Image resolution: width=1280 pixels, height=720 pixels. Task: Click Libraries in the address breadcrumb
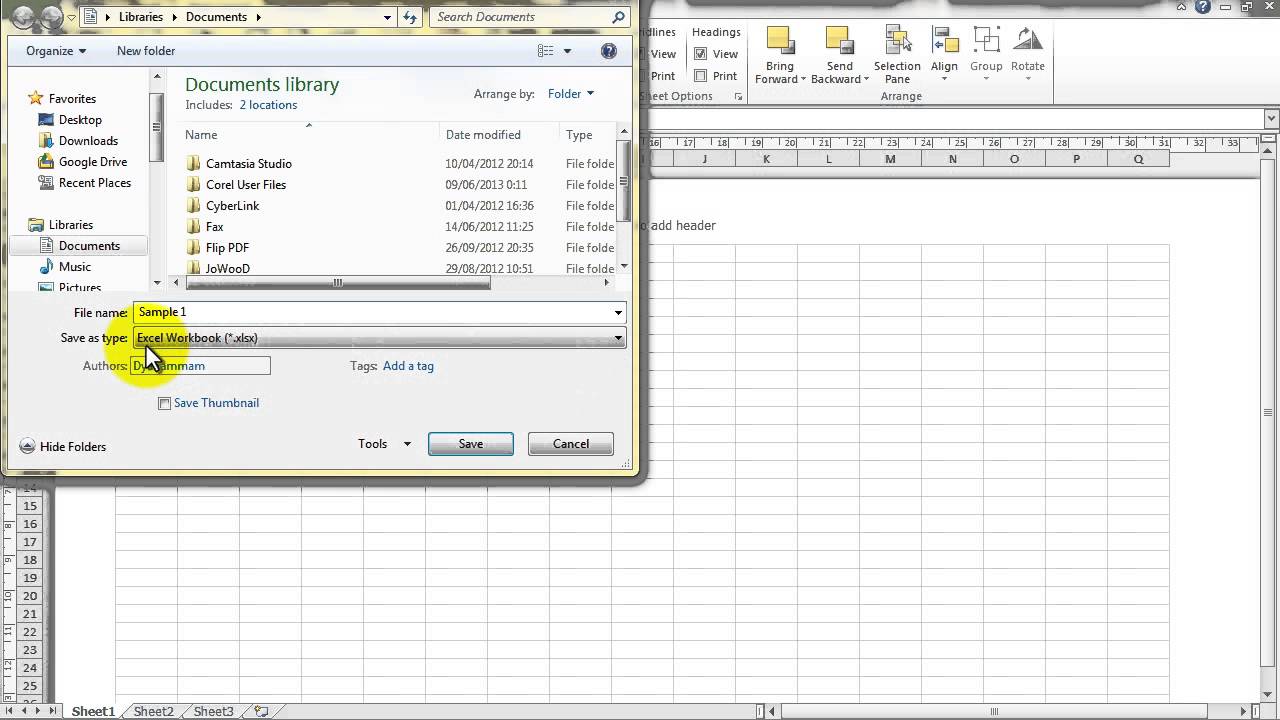tap(141, 17)
